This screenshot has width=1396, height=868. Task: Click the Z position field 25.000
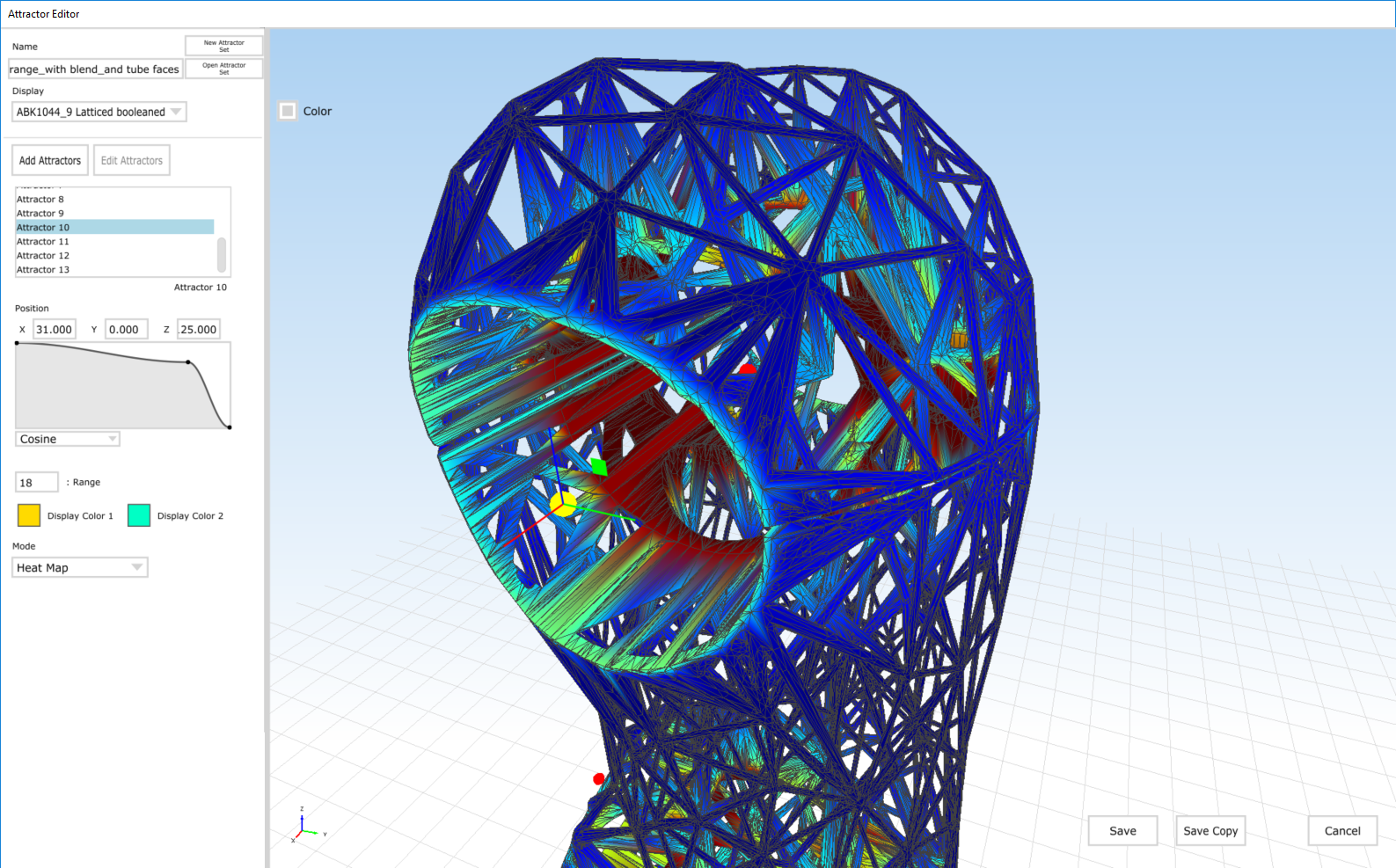[199, 330]
